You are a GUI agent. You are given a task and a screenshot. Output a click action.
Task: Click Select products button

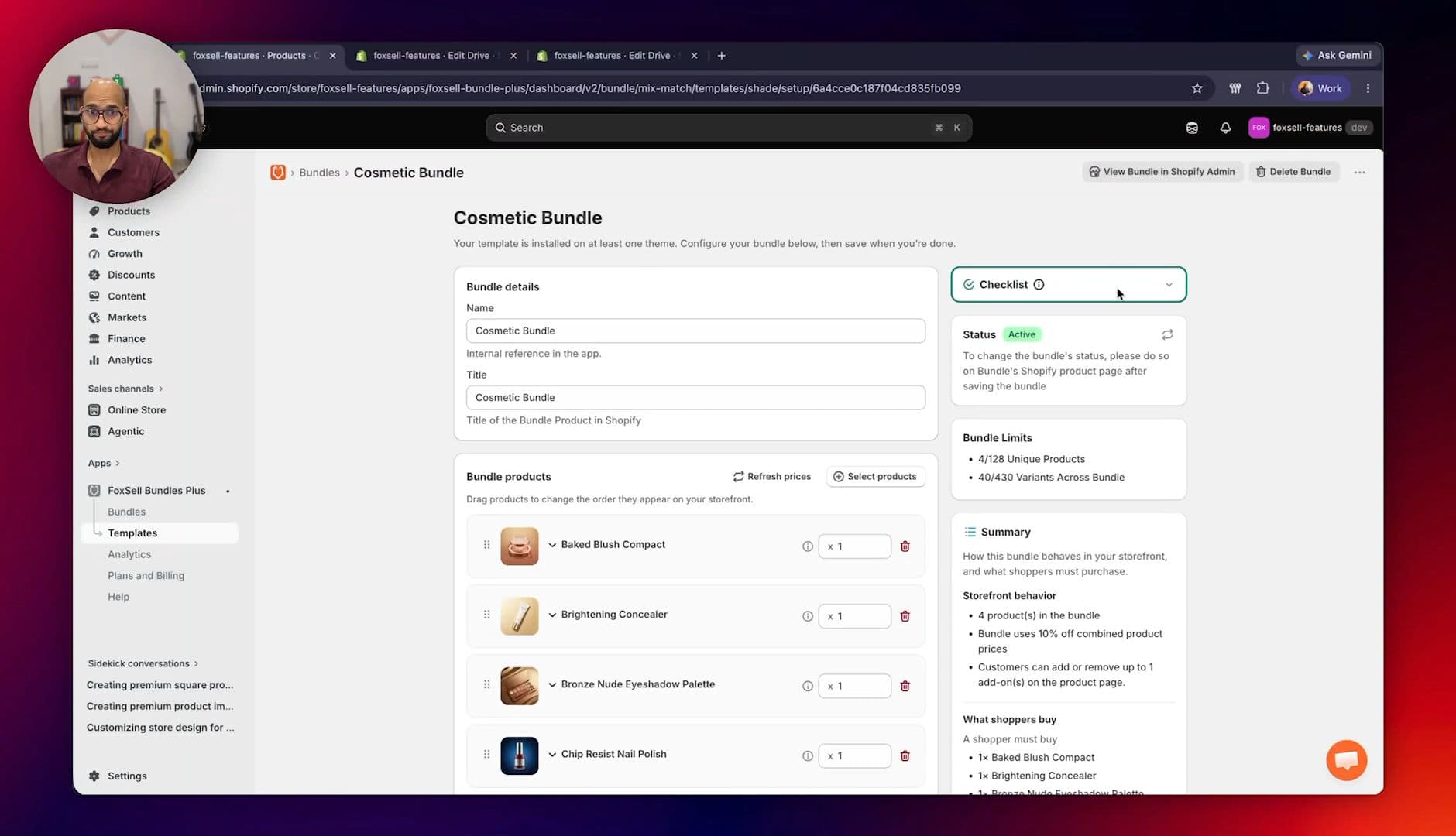pos(875,476)
